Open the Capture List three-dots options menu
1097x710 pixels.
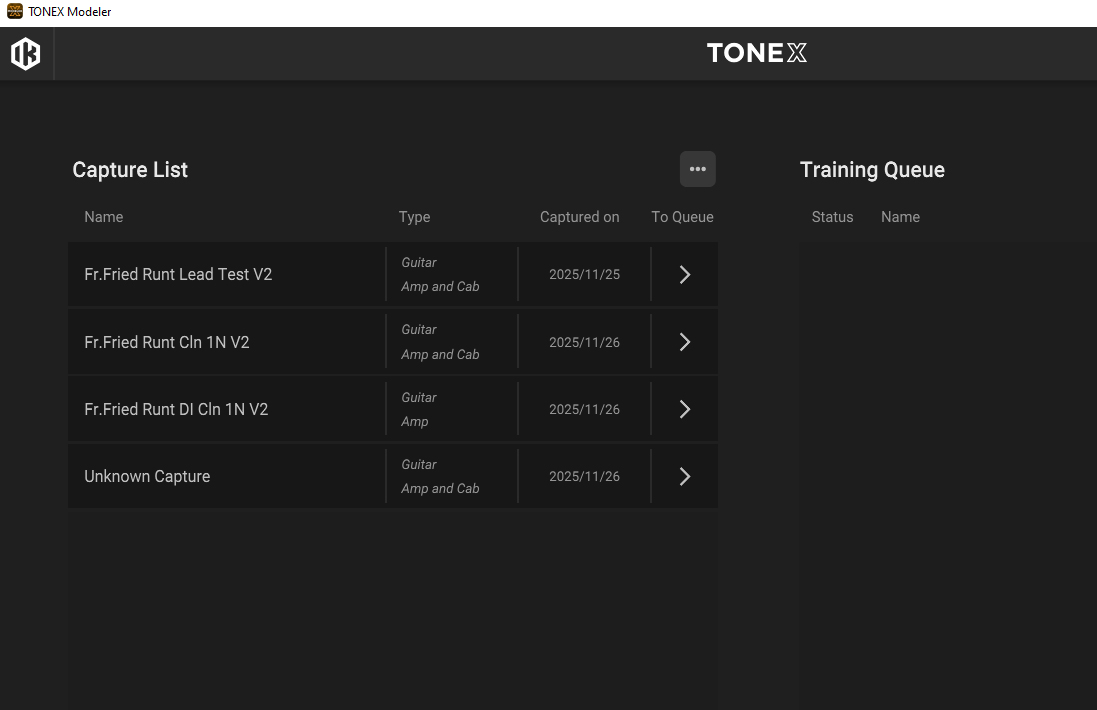click(x=698, y=169)
